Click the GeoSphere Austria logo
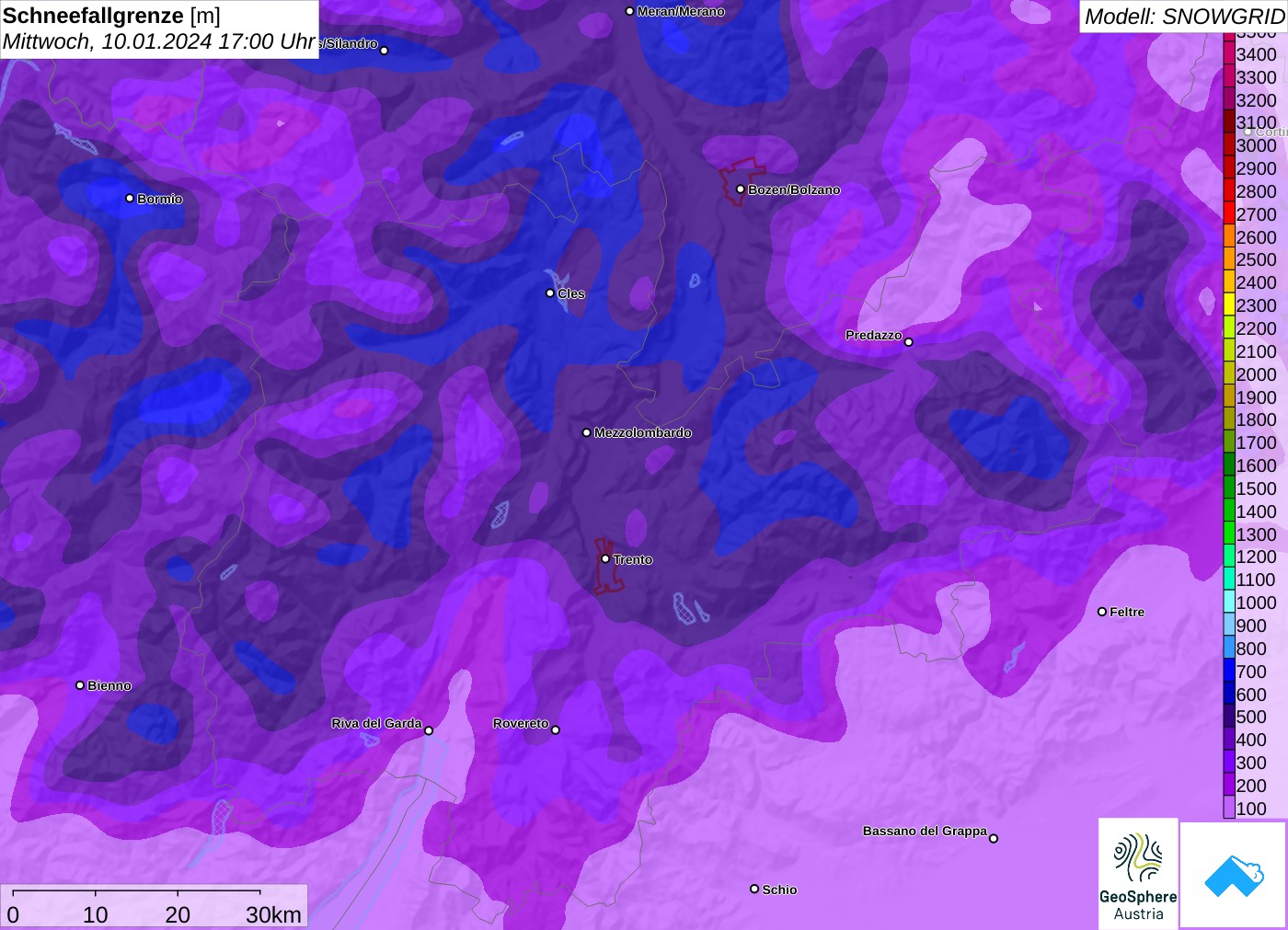 click(1138, 873)
